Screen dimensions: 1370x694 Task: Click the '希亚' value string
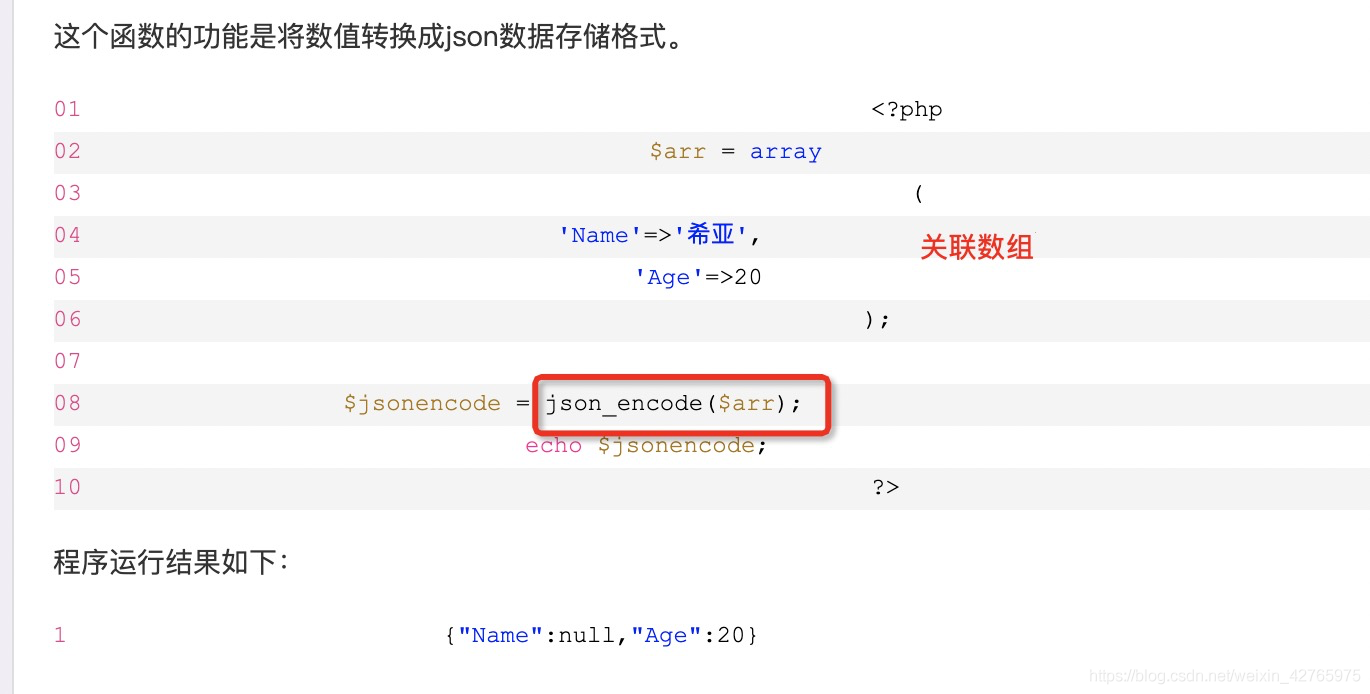[x=711, y=235]
